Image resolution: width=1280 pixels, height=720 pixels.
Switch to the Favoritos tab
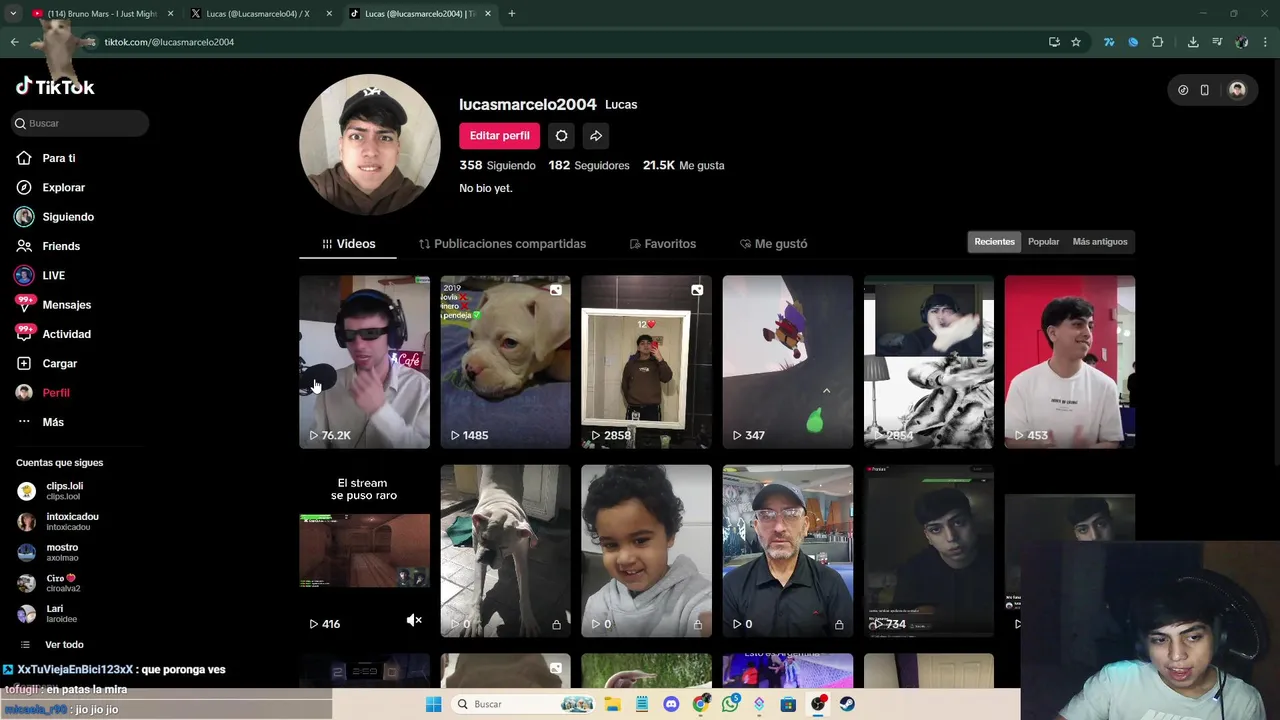[x=662, y=244]
